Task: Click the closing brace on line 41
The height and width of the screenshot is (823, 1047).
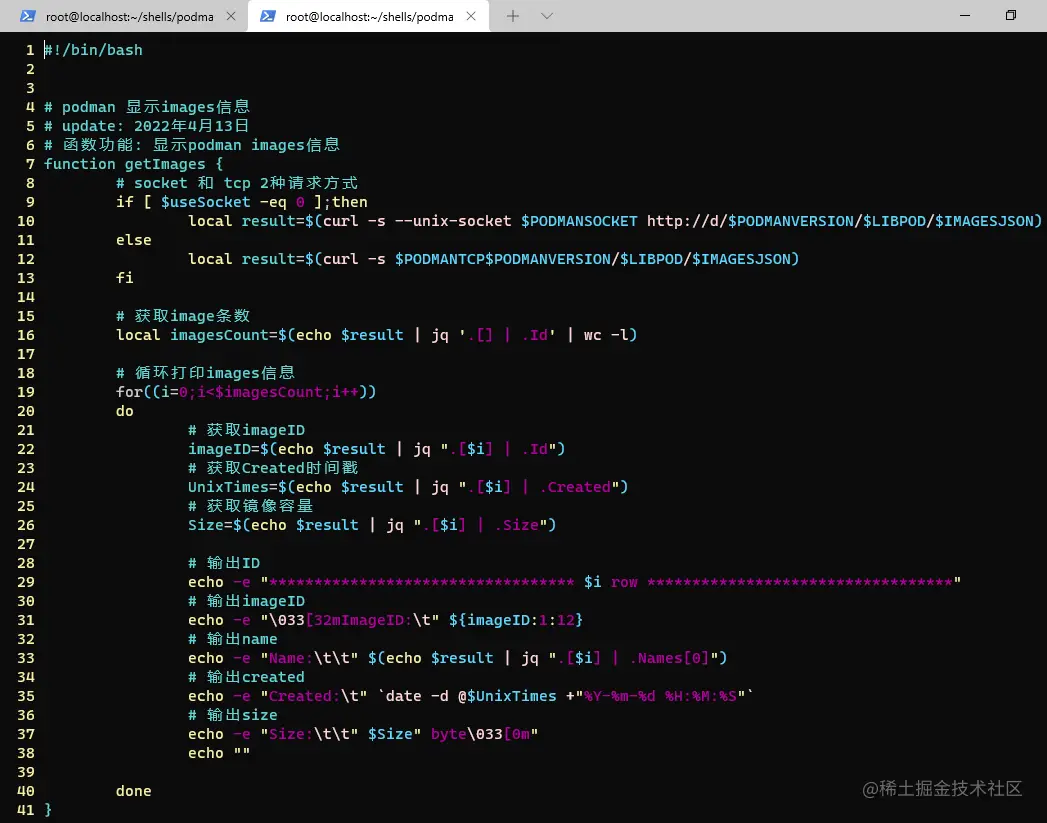Action: [48, 810]
